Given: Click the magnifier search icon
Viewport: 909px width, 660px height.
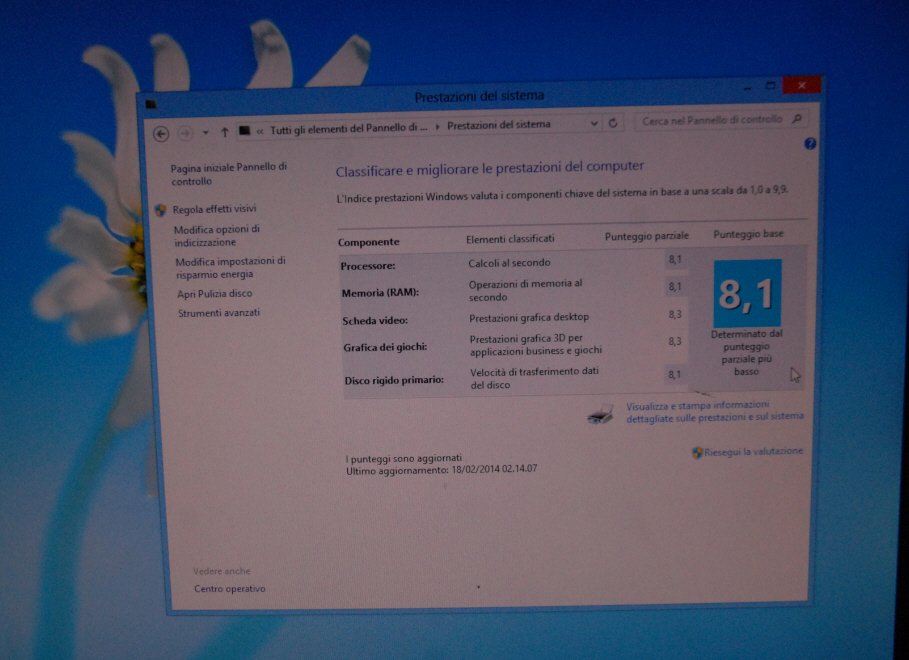Looking at the screenshot, I should (797, 118).
